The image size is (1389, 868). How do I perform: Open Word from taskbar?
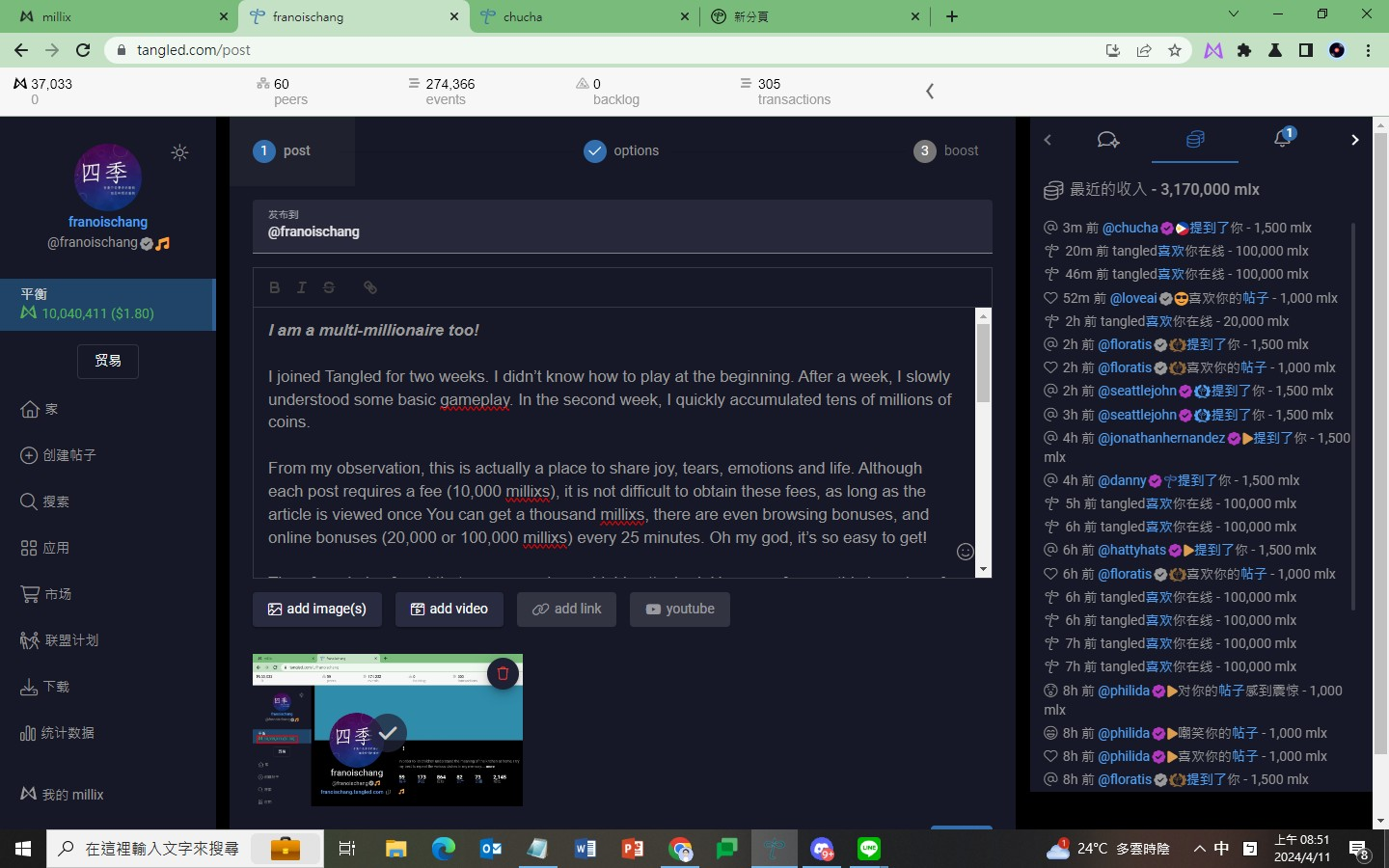point(586,849)
